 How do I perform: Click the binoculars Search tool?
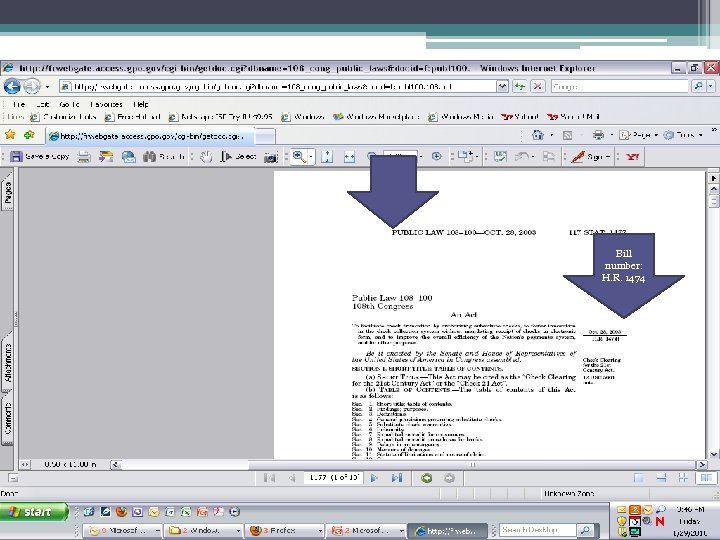[x=163, y=157]
